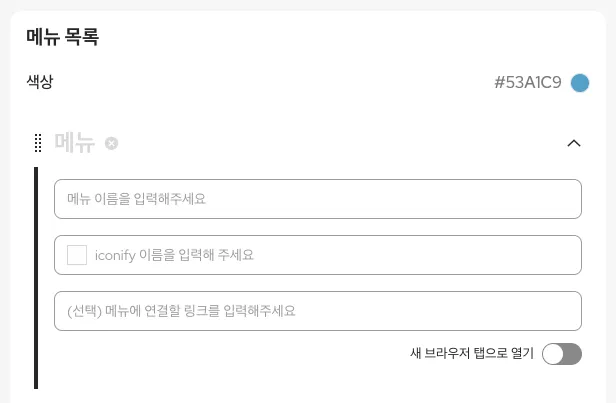Click the 메뉴 목록 heading
The height and width of the screenshot is (403, 616).
(x=62, y=39)
